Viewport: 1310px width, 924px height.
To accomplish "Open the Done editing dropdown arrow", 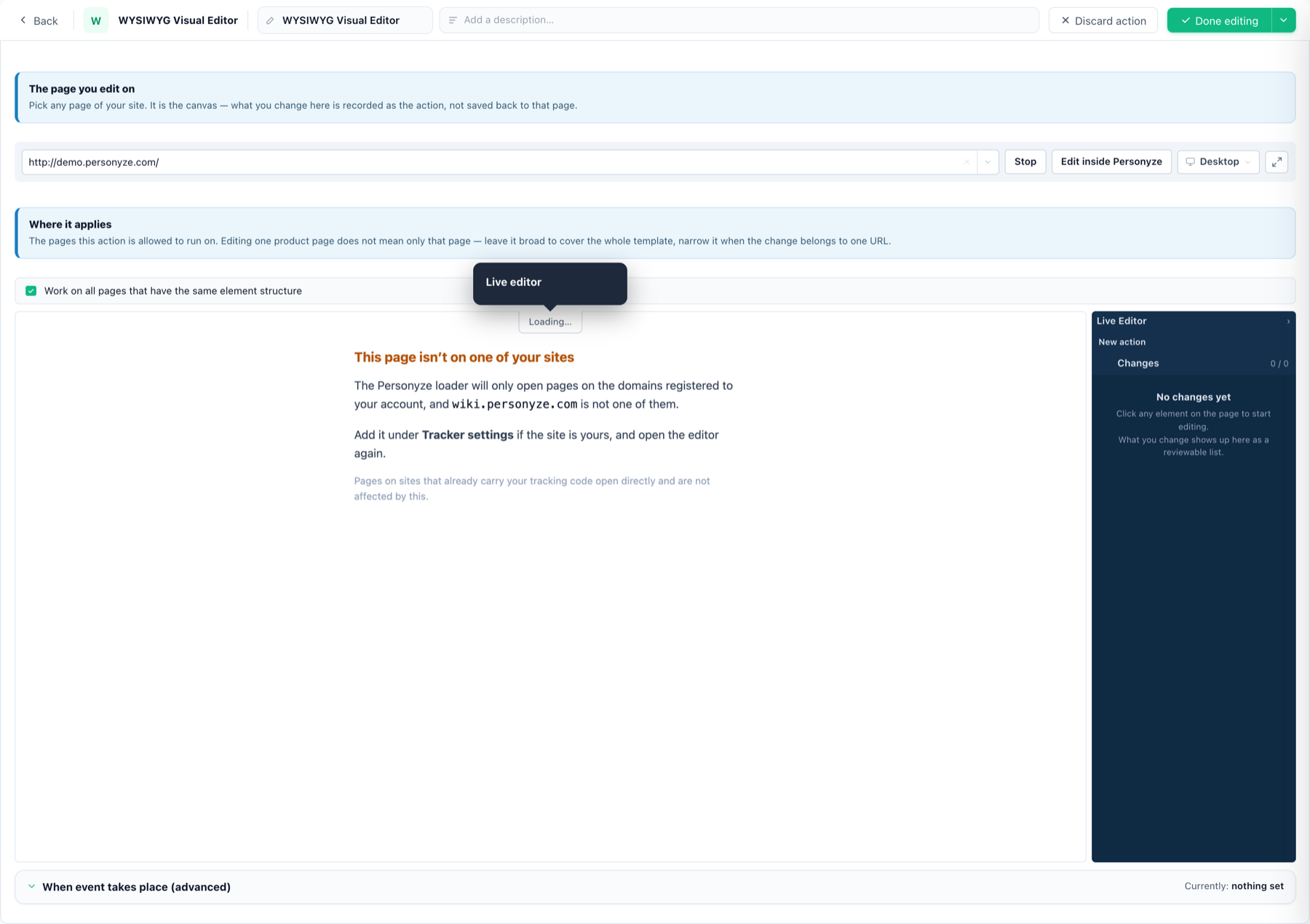I will coord(1284,20).
